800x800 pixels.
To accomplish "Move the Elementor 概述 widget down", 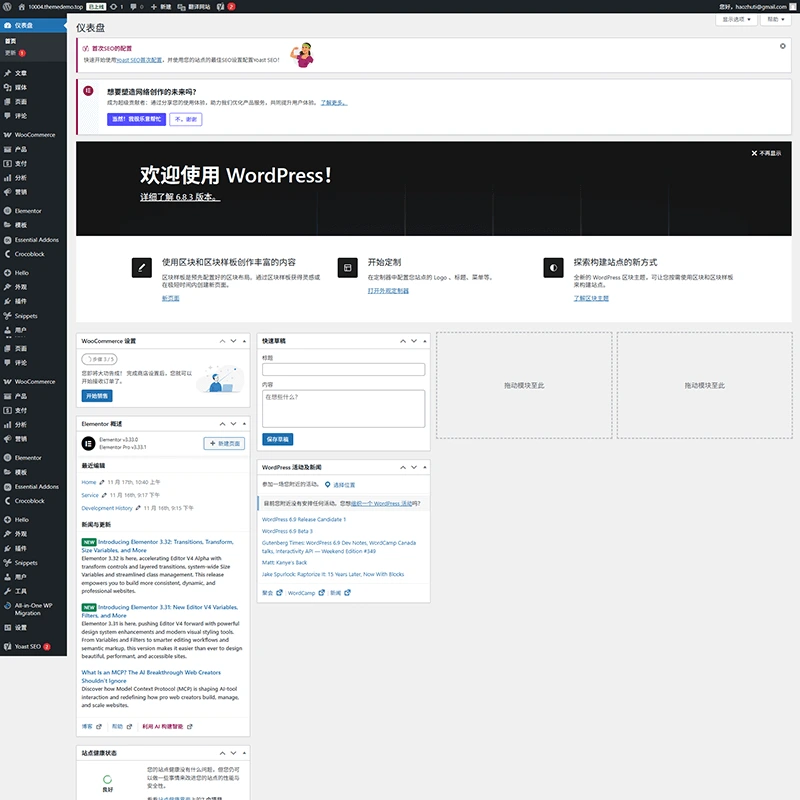I will coord(232,424).
